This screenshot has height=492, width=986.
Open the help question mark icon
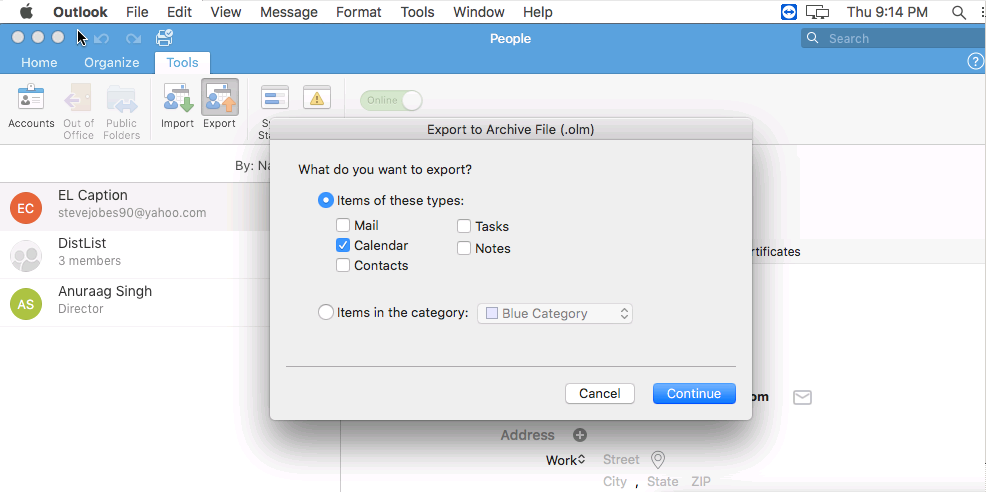point(973,61)
